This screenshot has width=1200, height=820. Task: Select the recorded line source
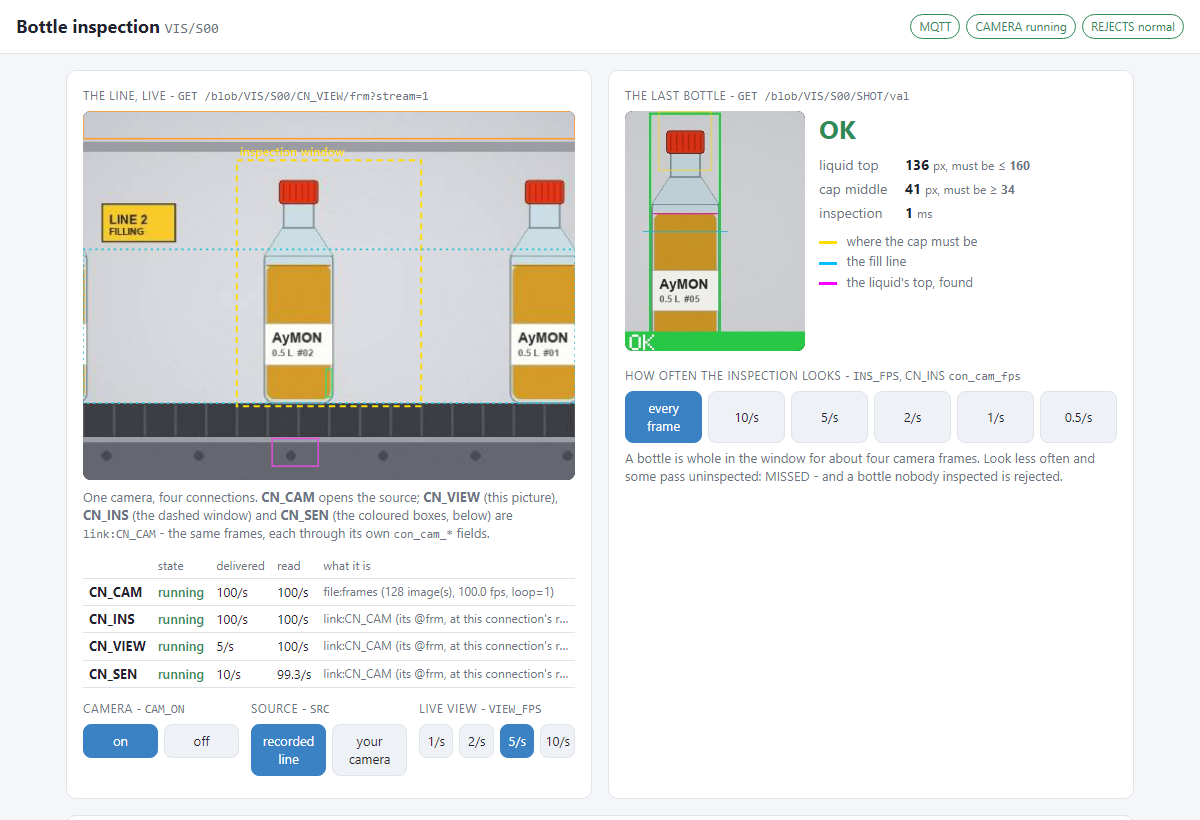click(x=288, y=750)
